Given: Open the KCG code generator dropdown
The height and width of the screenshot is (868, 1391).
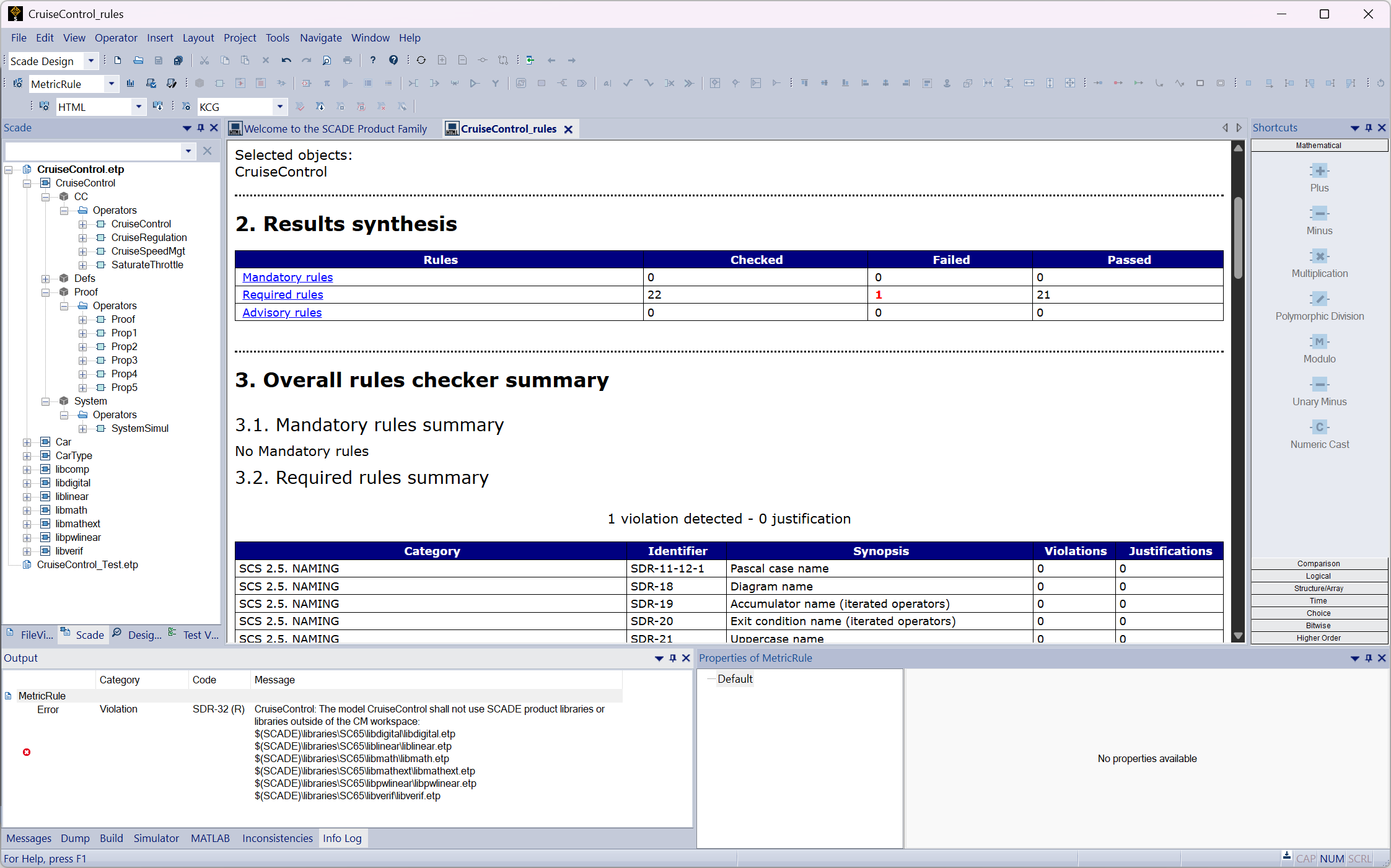Looking at the screenshot, I should click(x=280, y=107).
